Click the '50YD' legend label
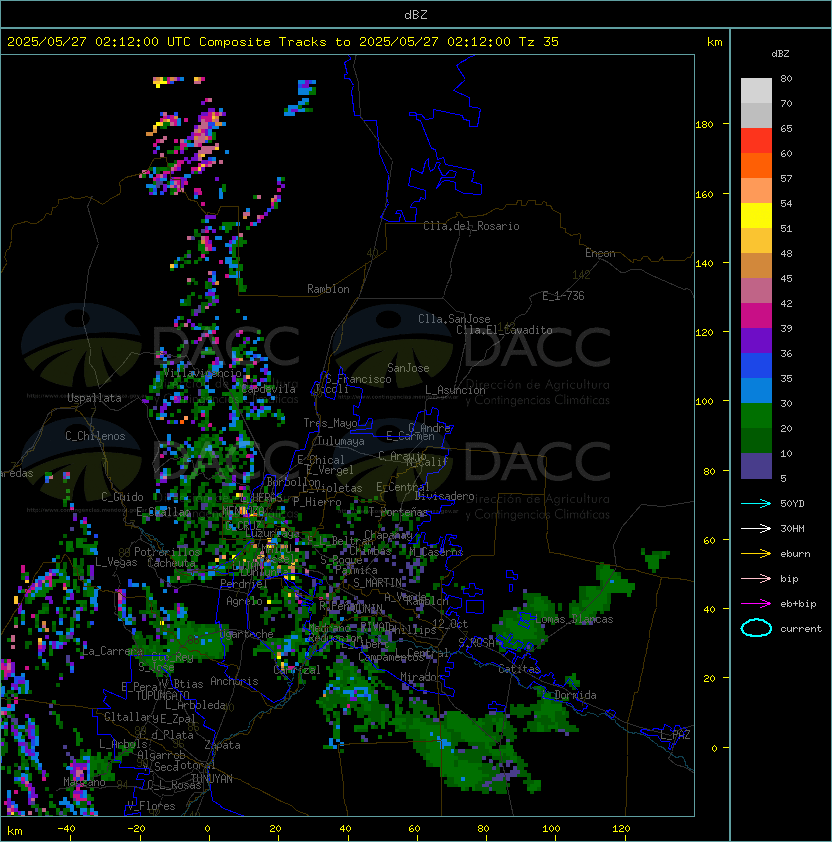Viewport: 832px width, 842px height. point(792,504)
